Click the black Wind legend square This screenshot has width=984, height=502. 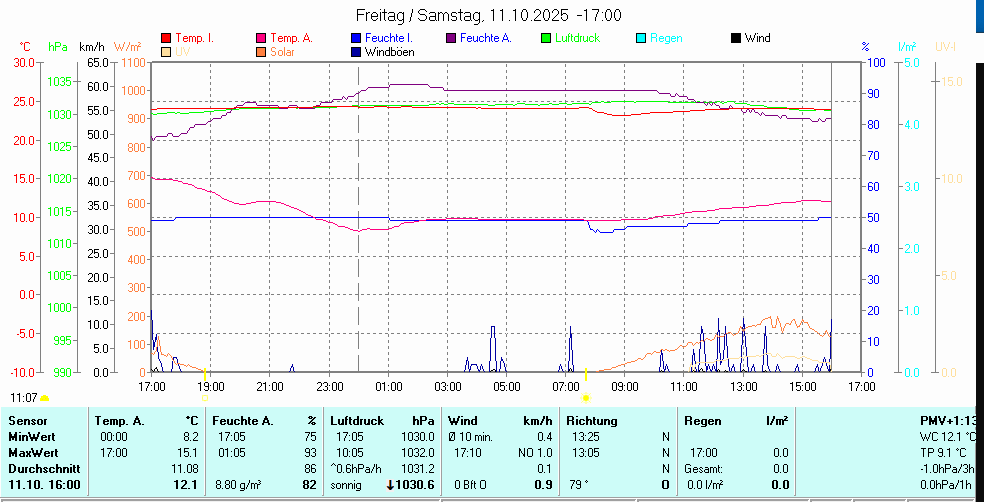coord(736,38)
